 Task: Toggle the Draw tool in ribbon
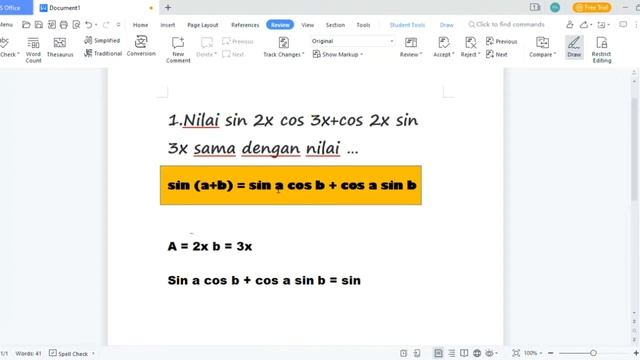574,47
